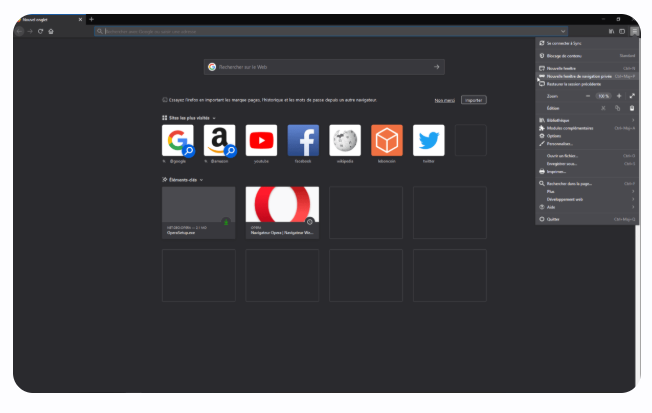Open the OperaSetup.exe download card
Viewport: 652px width, 413px height.
[199, 213]
